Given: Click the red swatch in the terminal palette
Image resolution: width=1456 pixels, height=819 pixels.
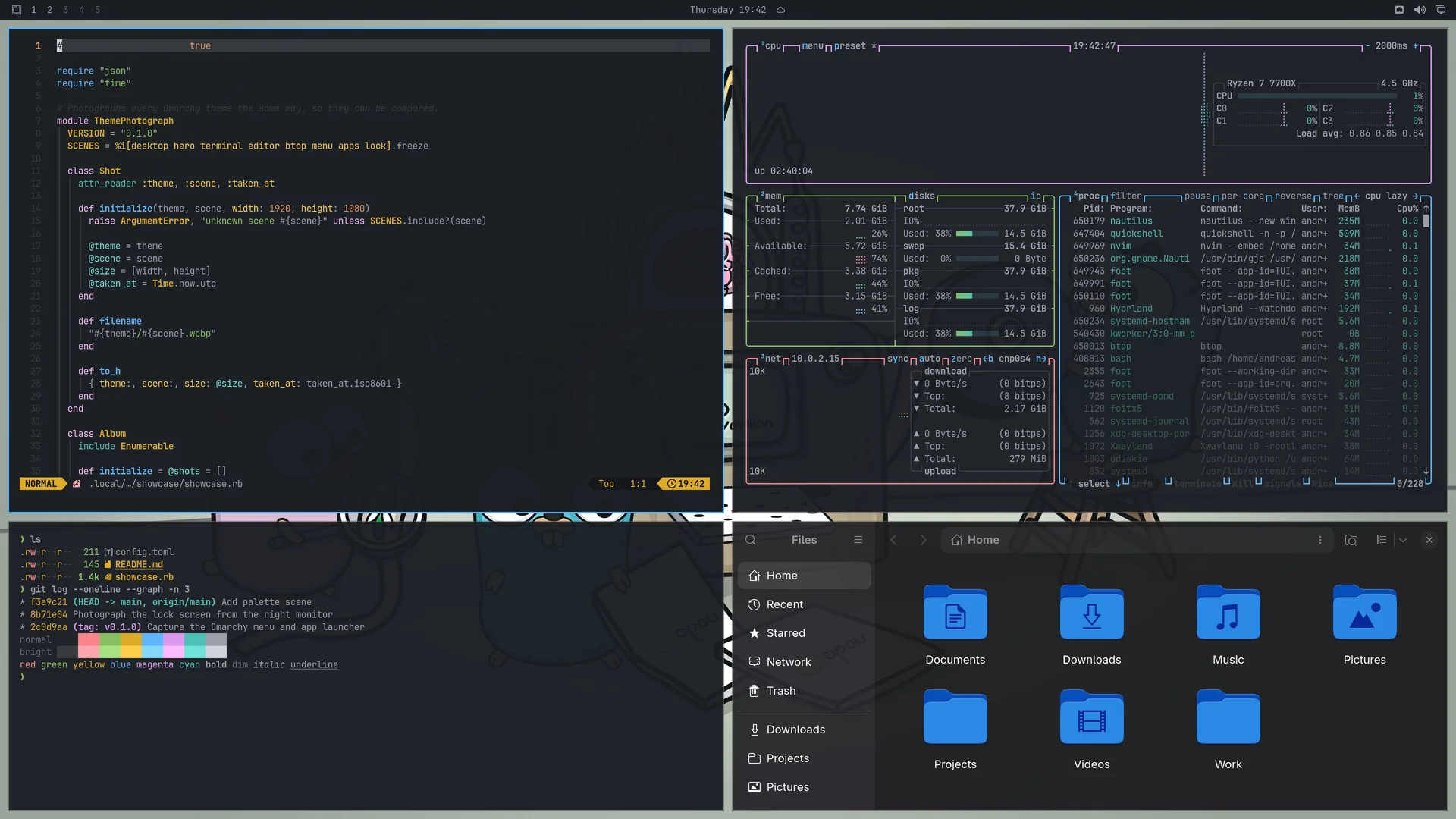Looking at the screenshot, I should pyautogui.click(x=89, y=639).
